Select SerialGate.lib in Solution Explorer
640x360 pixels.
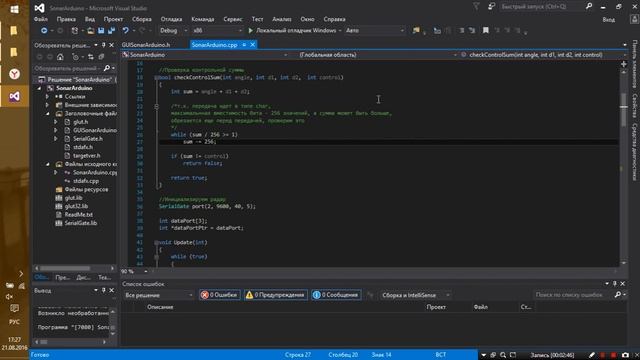click(x=81, y=223)
